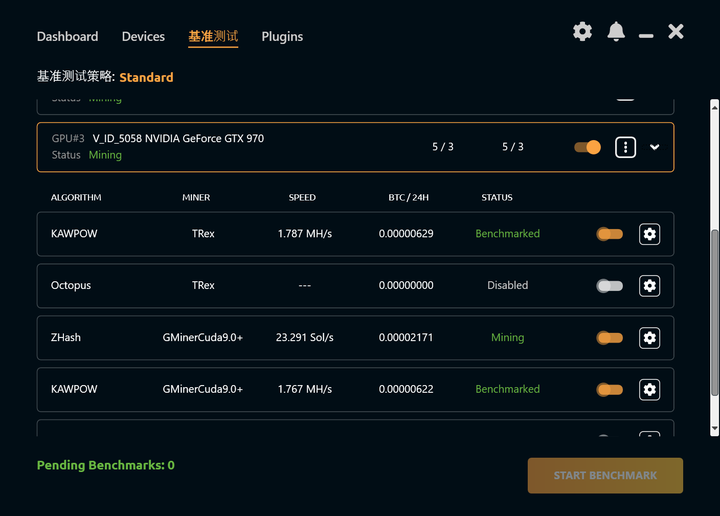Viewport: 720px width, 516px height.
Task: Click the GPU#3 label
Action: point(68,139)
